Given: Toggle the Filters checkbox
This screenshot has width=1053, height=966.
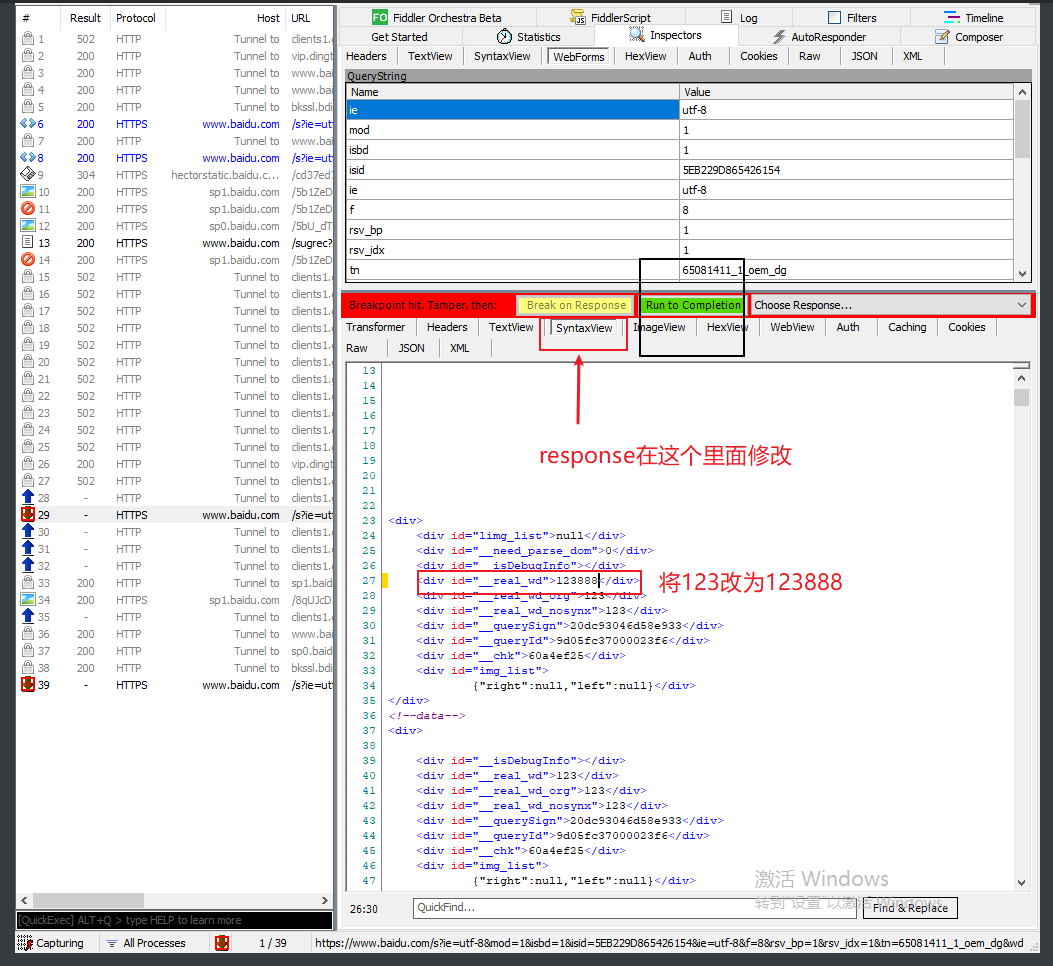Looking at the screenshot, I should pyautogui.click(x=834, y=18).
